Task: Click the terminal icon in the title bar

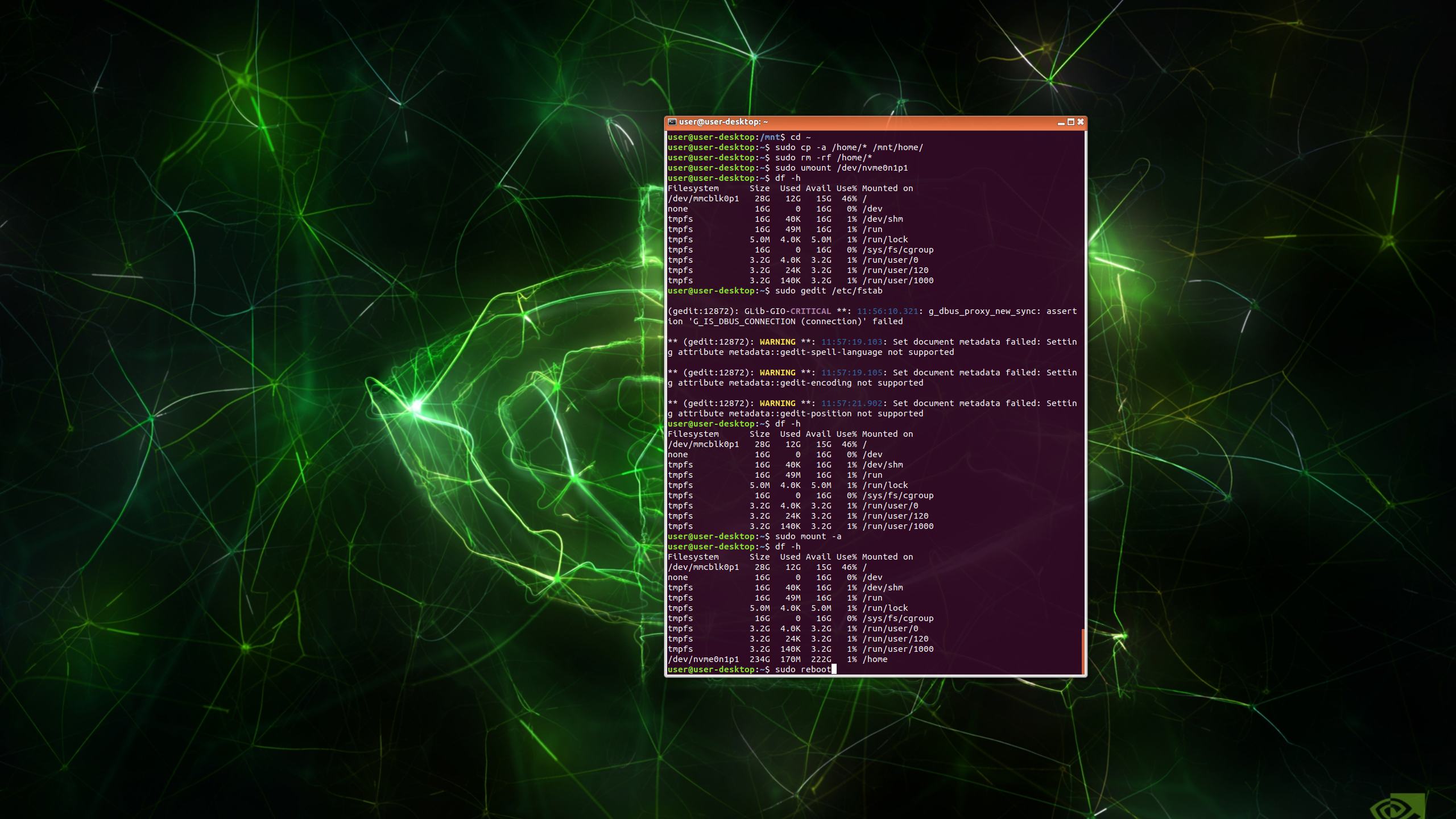Action: tap(672, 122)
